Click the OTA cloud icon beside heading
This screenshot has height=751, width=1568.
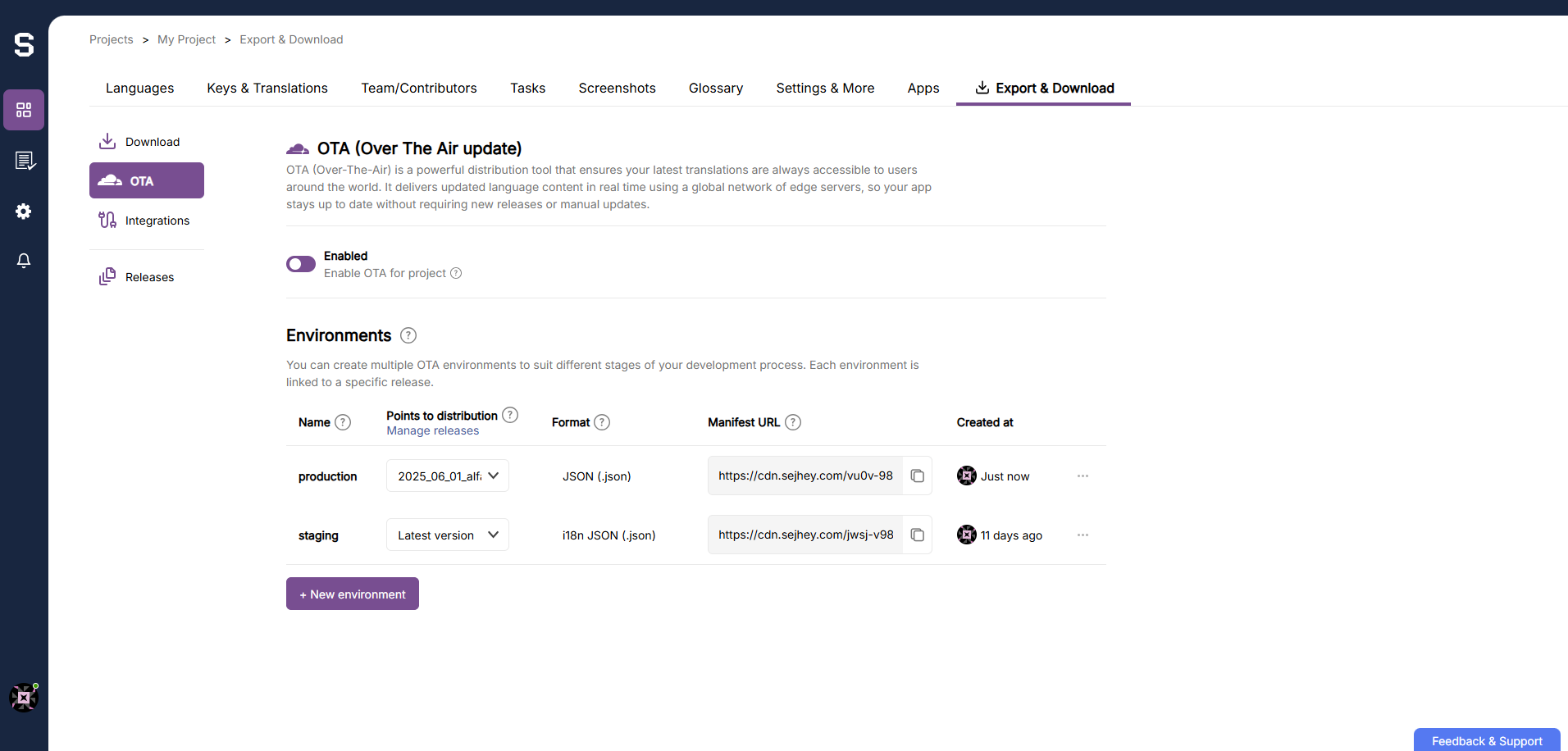click(x=298, y=148)
